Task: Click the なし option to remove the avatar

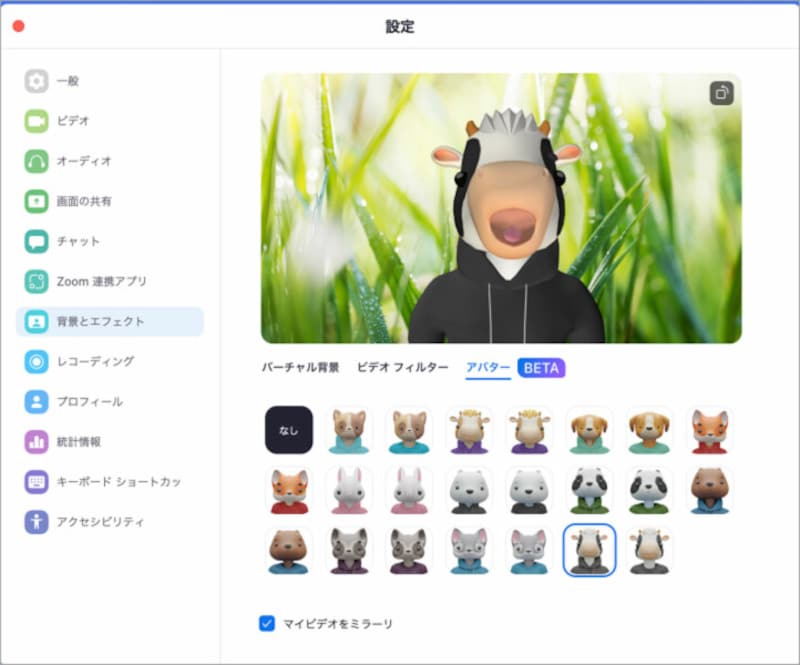Action: (x=287, y=430)
